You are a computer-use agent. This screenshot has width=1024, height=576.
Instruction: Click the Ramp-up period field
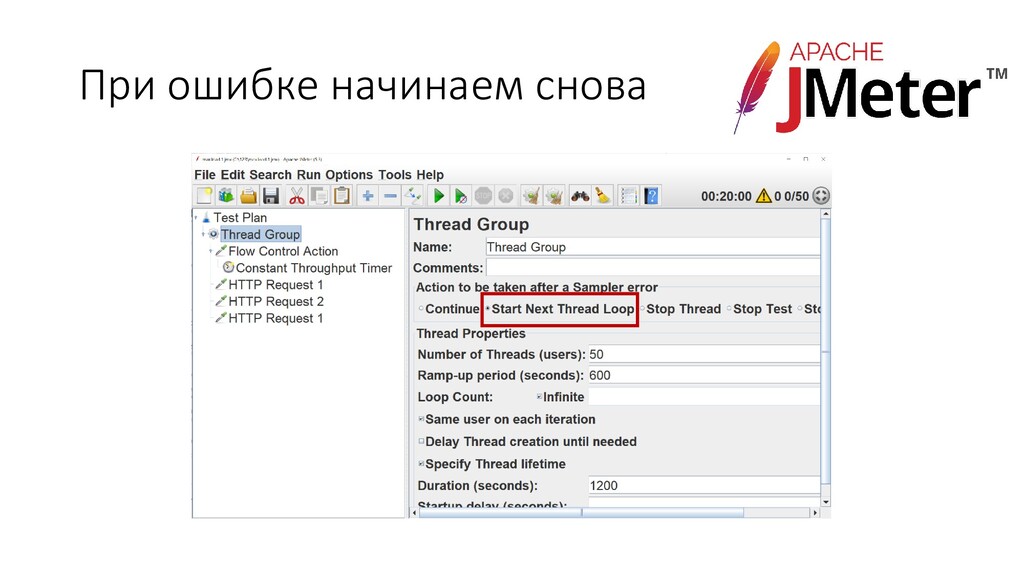tap(704, 376)
